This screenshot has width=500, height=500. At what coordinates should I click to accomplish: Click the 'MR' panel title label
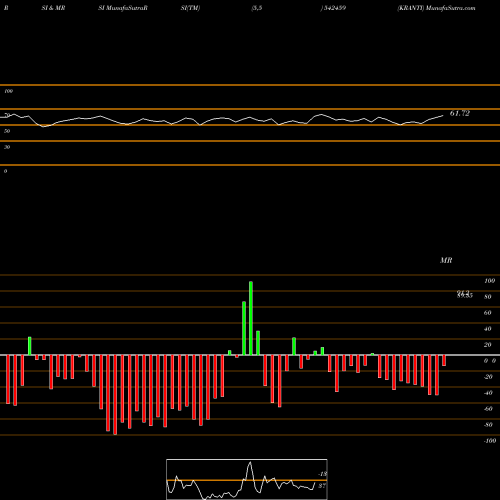coord(446,260)
